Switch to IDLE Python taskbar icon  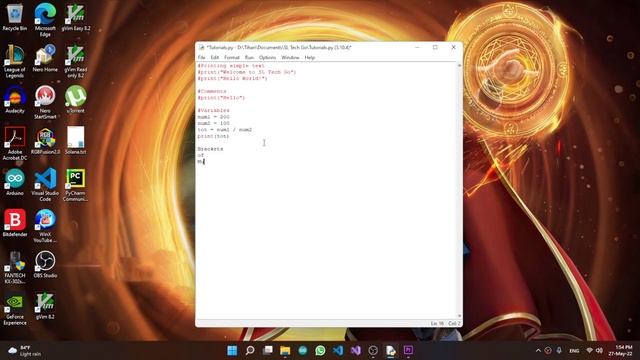(x=391, y=351)
